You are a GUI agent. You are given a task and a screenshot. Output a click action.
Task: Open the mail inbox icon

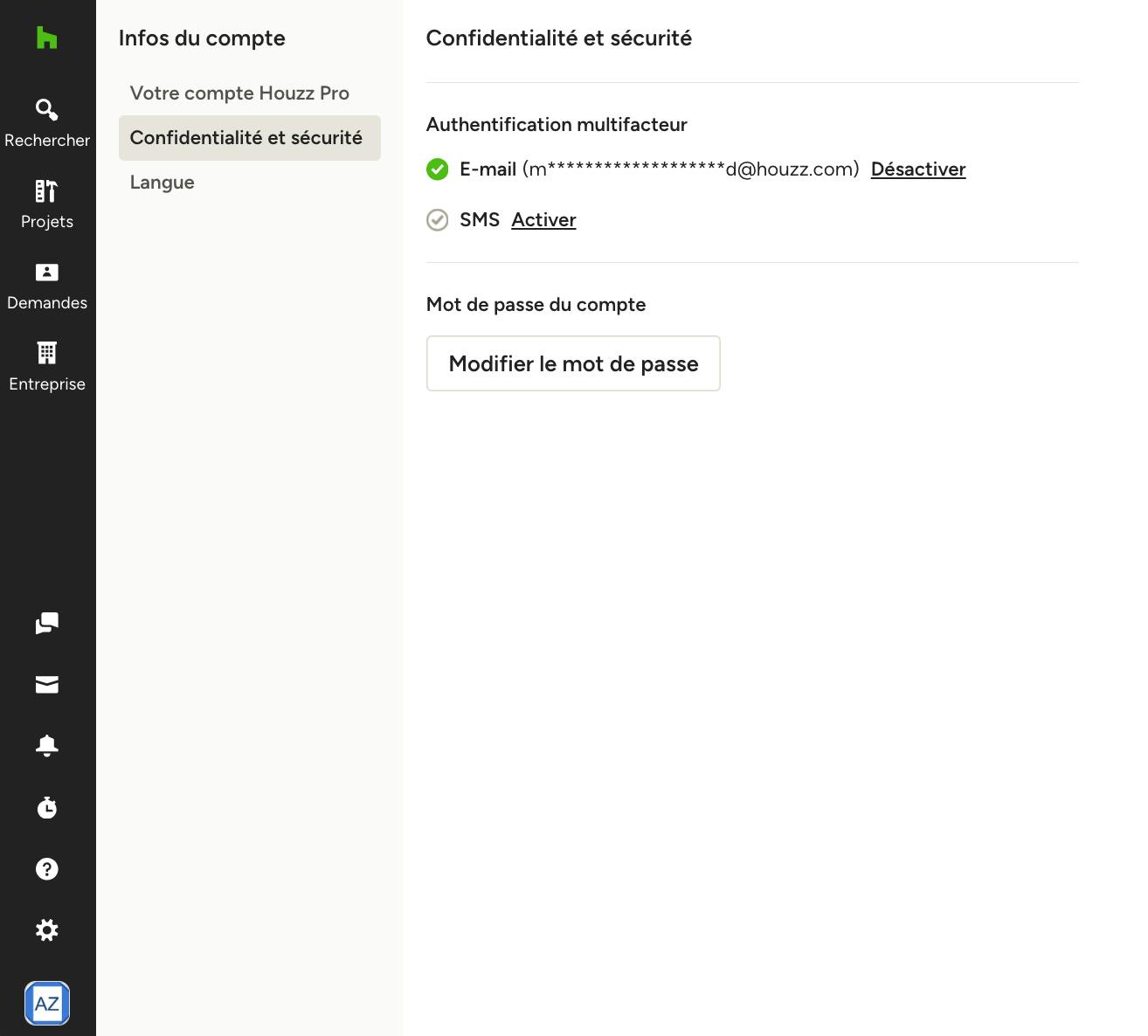click(47, 685)
